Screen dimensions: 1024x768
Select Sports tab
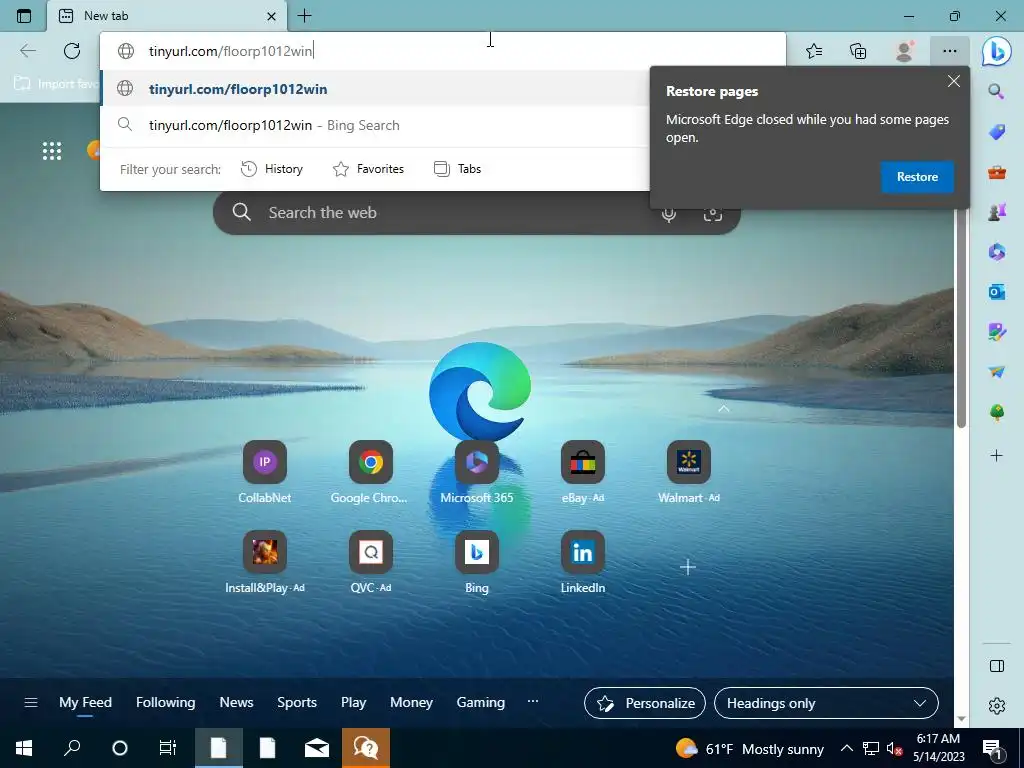pyautogui.click(x=297, y=703)
